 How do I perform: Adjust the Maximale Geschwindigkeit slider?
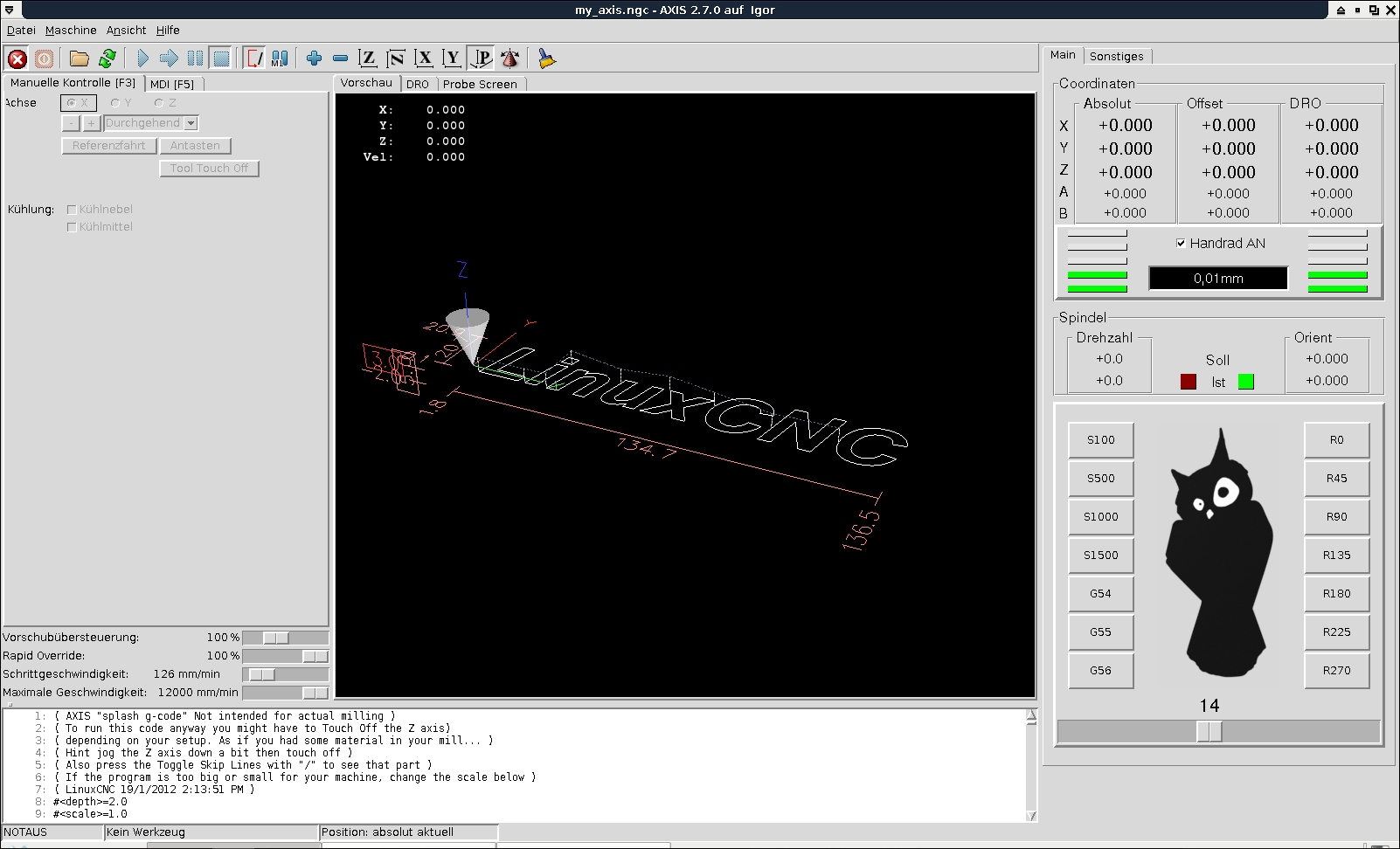coord(285,693)
